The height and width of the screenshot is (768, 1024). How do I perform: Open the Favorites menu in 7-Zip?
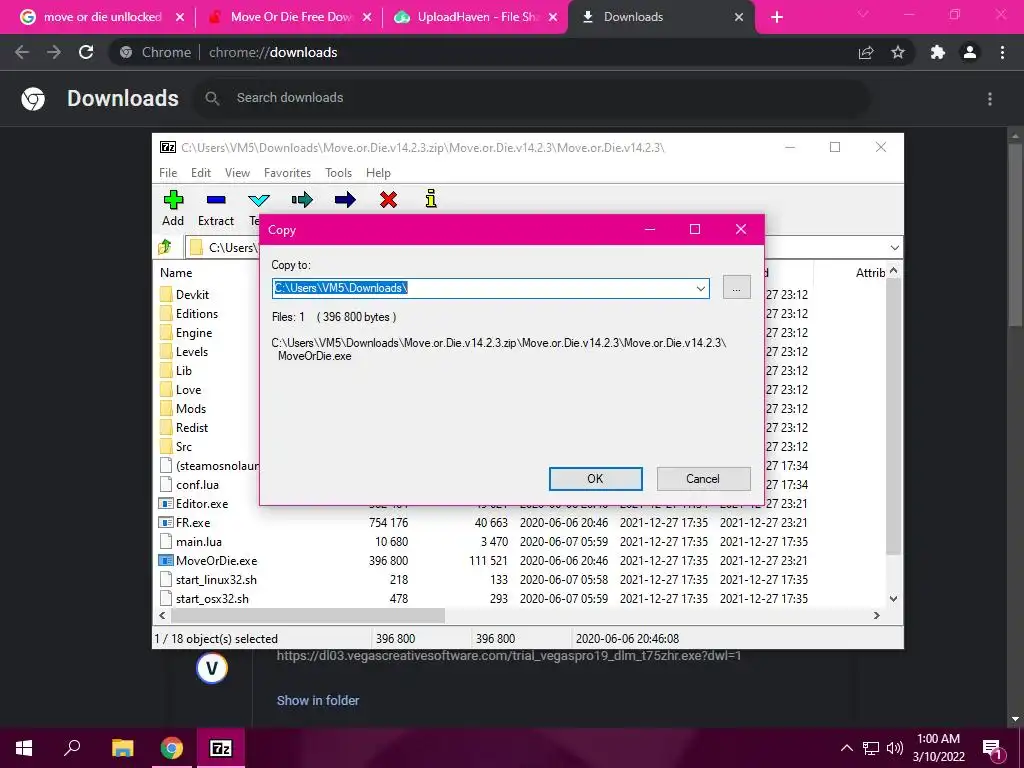pos(287,172)
